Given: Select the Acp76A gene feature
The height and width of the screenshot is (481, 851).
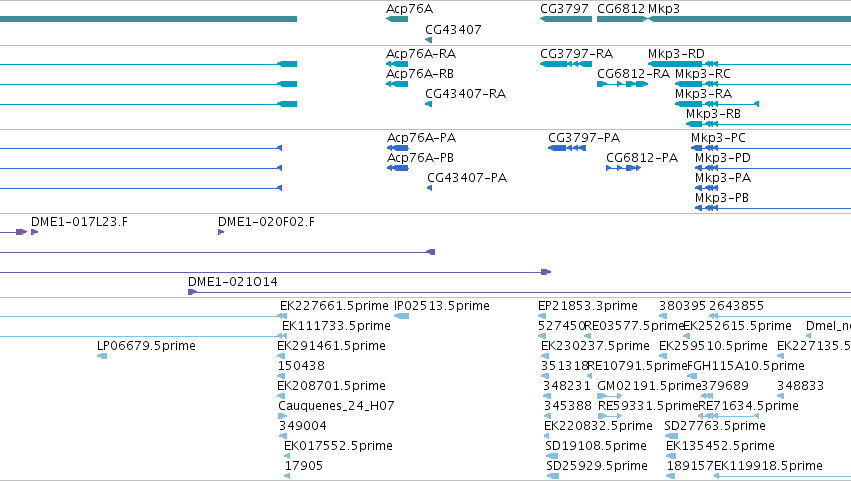Looking at the screenshot, I should click(x=397, y=19).
